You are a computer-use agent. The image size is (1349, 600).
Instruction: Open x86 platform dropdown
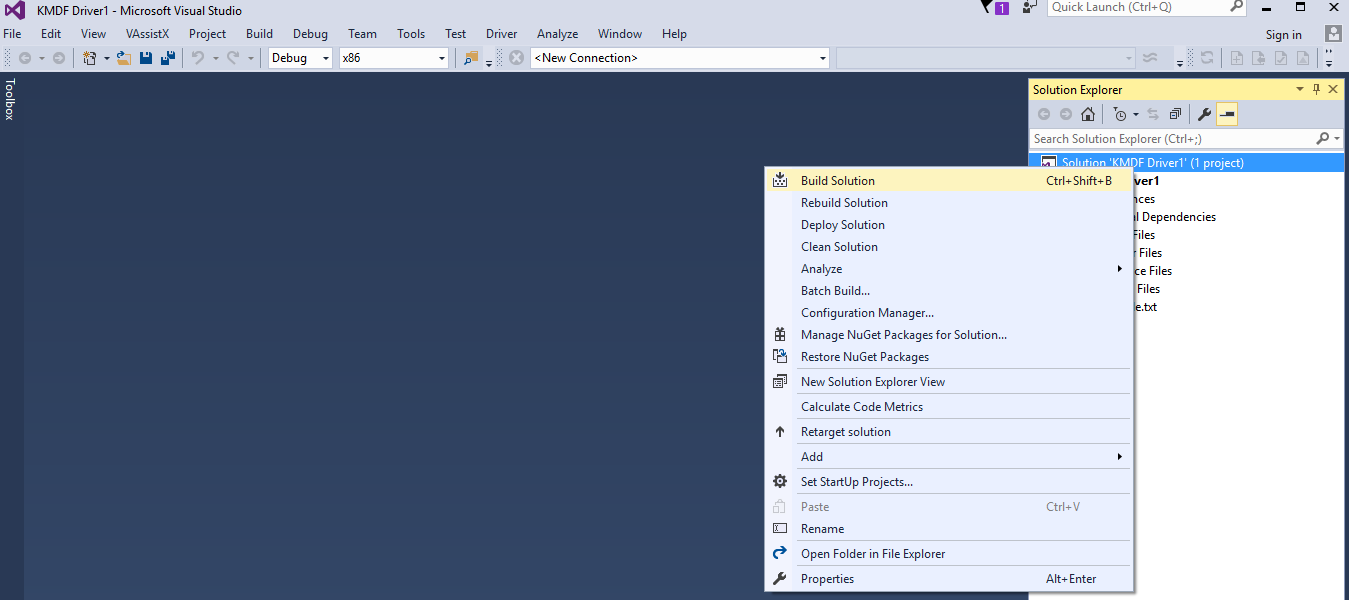pyautogui.click(x=394, y=58)
